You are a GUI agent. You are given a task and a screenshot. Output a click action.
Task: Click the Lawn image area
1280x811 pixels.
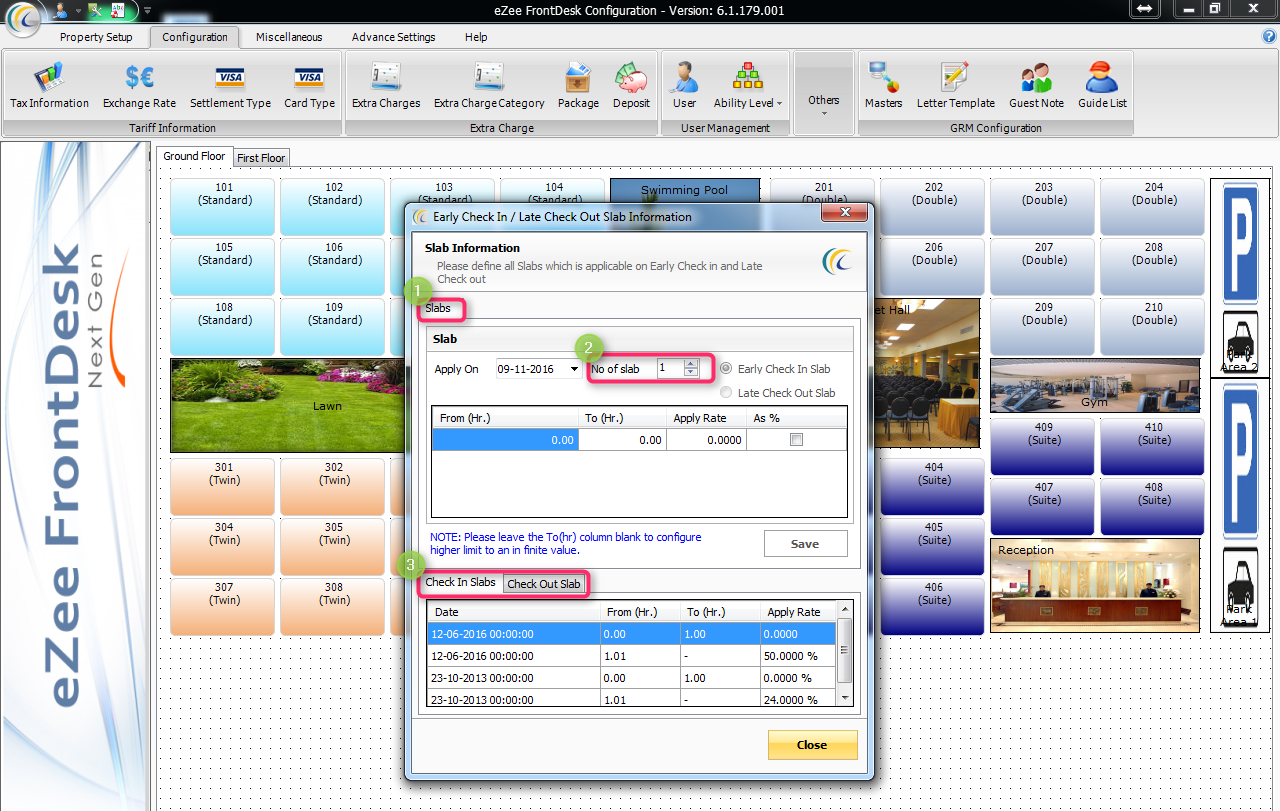click(290, 406)
